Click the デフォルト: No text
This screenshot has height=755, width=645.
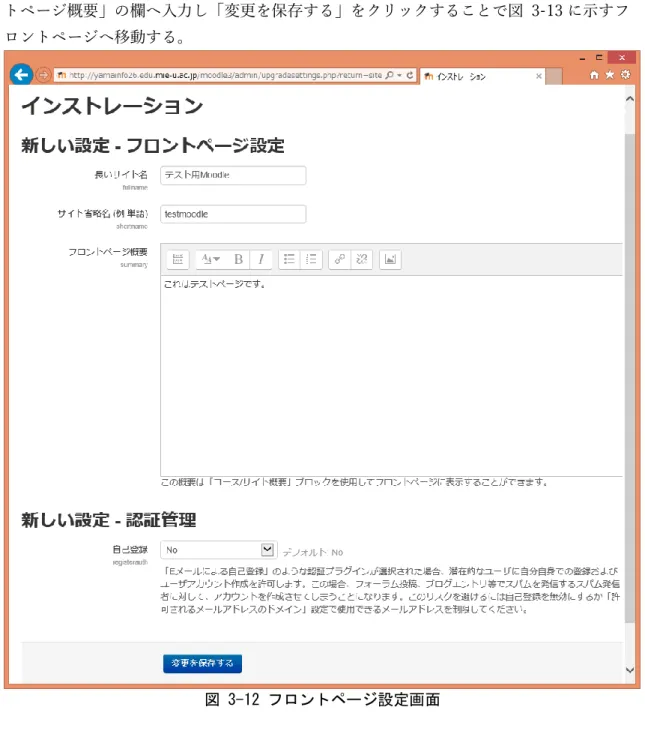tap(313, 552)
